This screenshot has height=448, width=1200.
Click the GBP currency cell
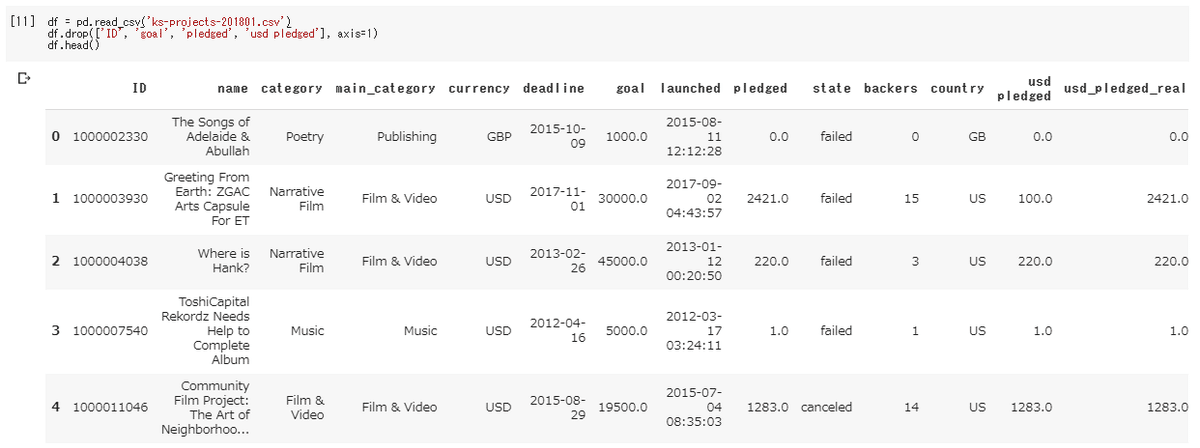[x=497, y=137]
